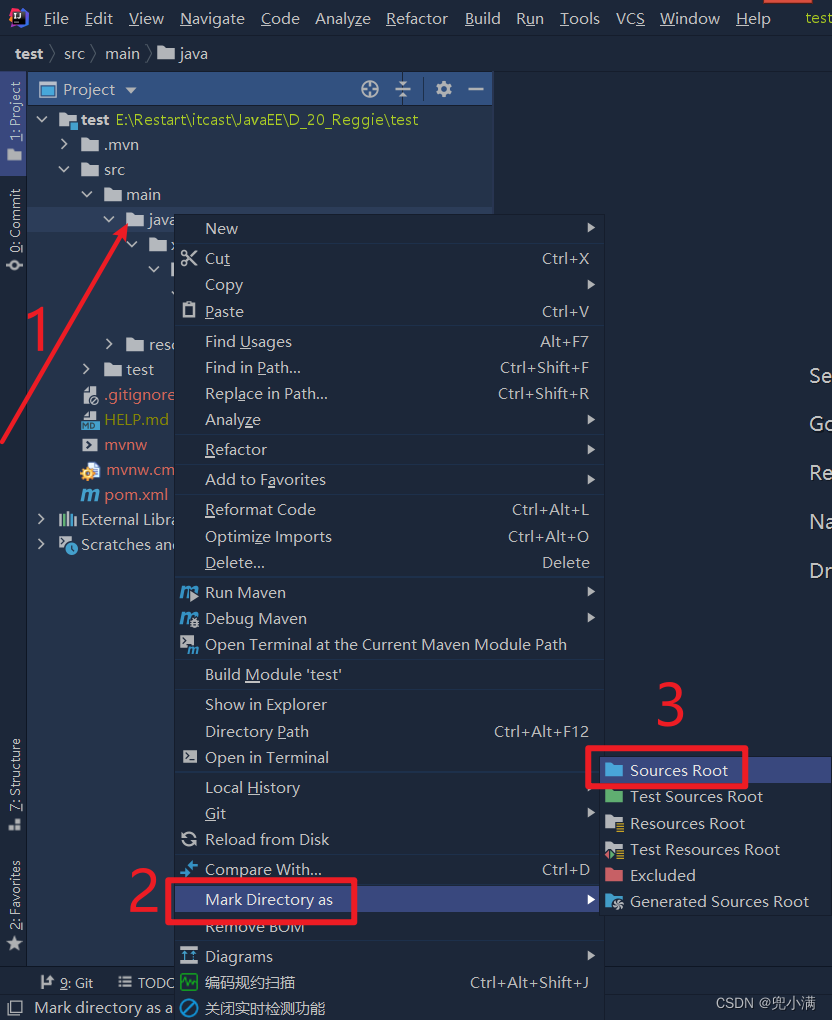
Task: Open the VCS menu
Action: click(630, 19)
